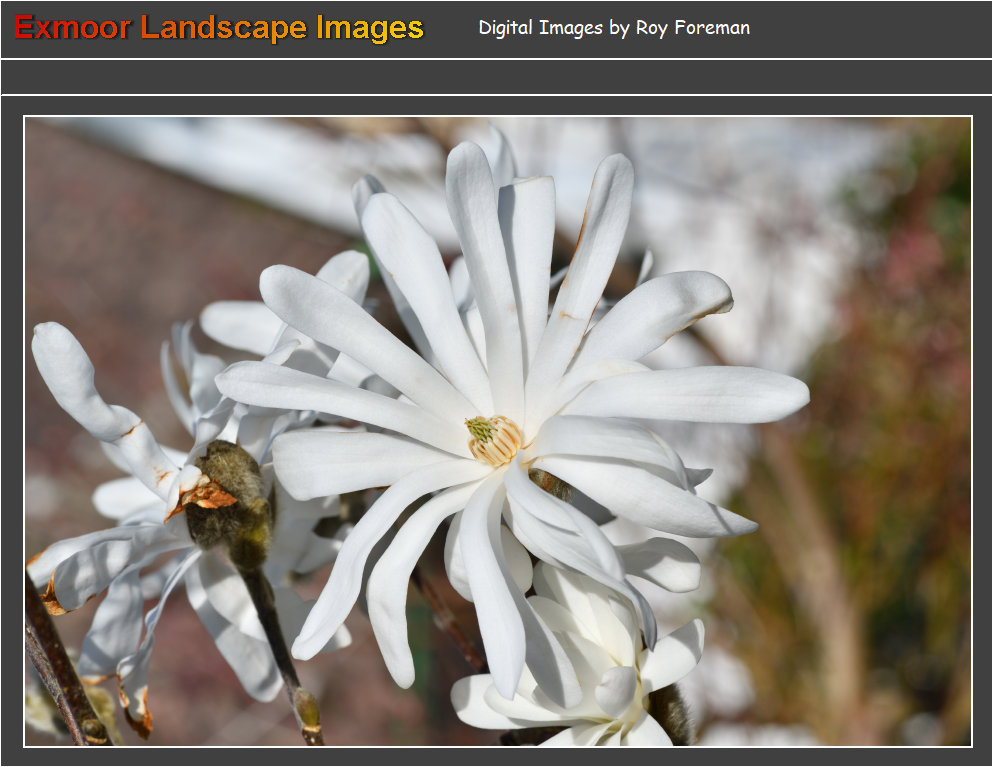Open the large magnolia flower photo

click(x=497, y=431)
